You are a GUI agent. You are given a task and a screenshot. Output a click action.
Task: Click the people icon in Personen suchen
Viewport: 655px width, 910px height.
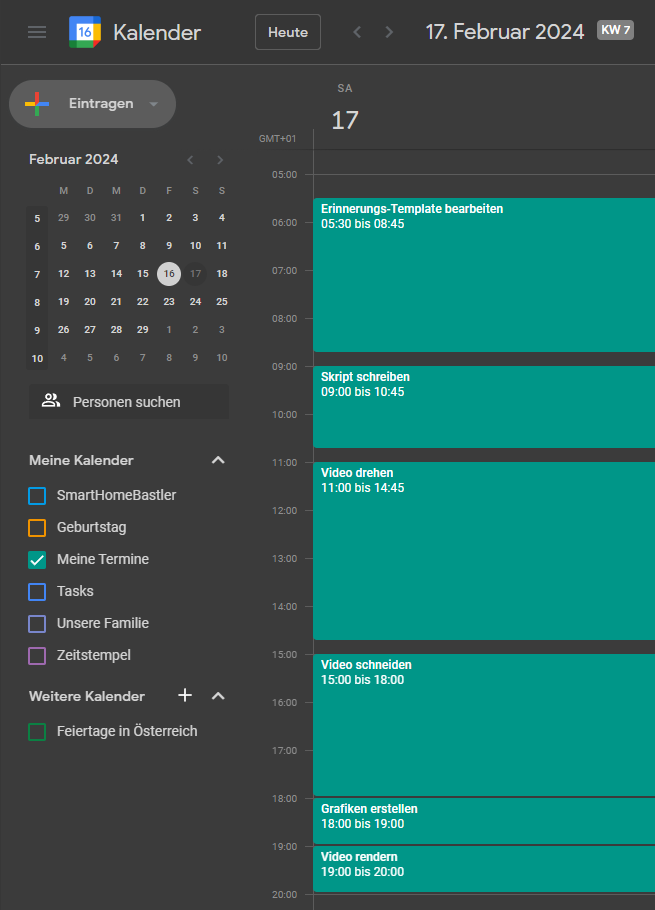pos(51,400)
